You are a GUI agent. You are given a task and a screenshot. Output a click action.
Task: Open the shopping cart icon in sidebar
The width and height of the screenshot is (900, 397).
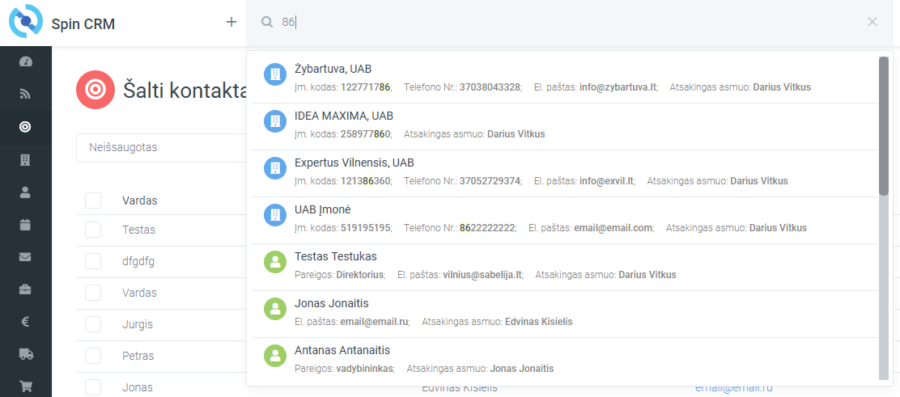pyautogui.click(x=25, y=387)
